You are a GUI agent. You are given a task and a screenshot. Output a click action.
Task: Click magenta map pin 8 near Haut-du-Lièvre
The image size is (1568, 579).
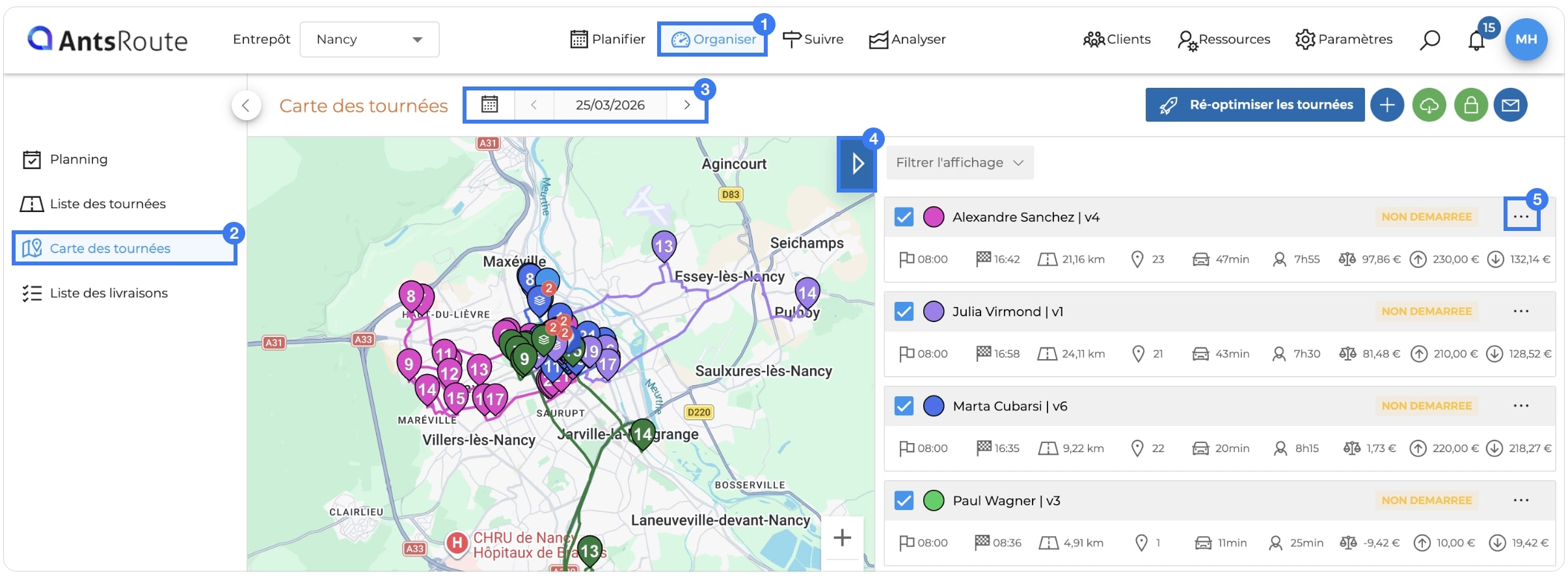[x=411, y=297]
